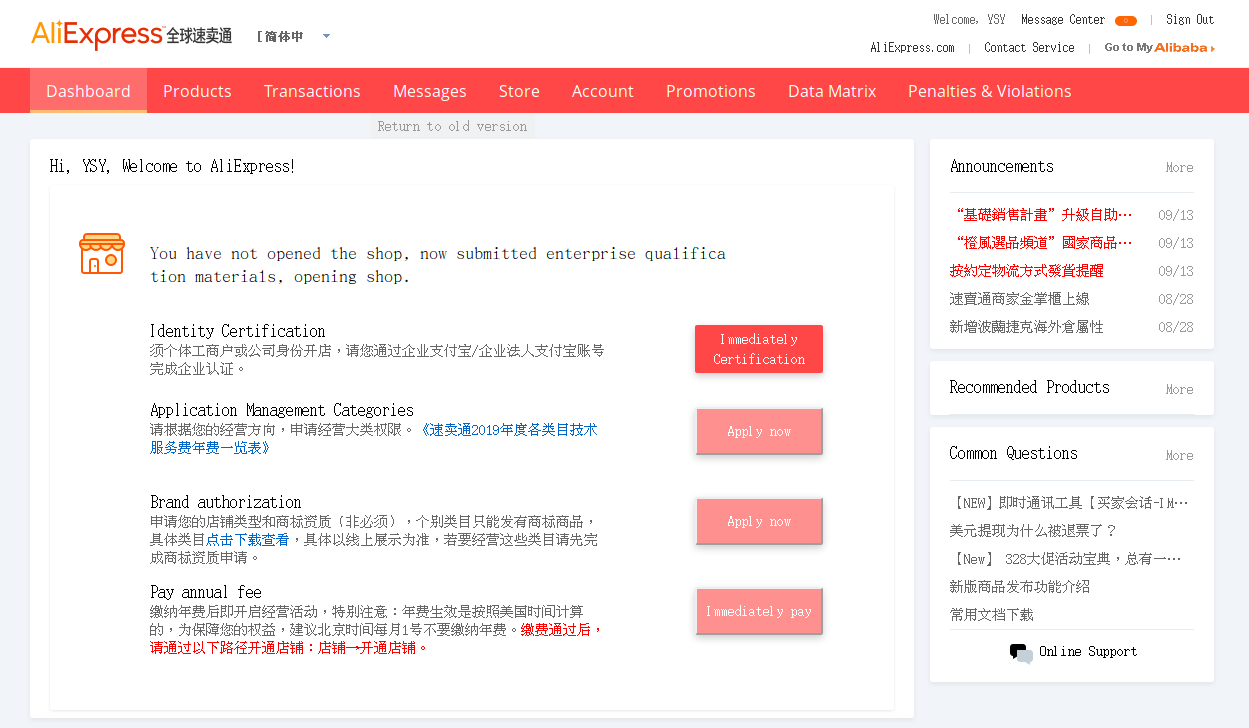Open the Store menu

pos(519,91)
